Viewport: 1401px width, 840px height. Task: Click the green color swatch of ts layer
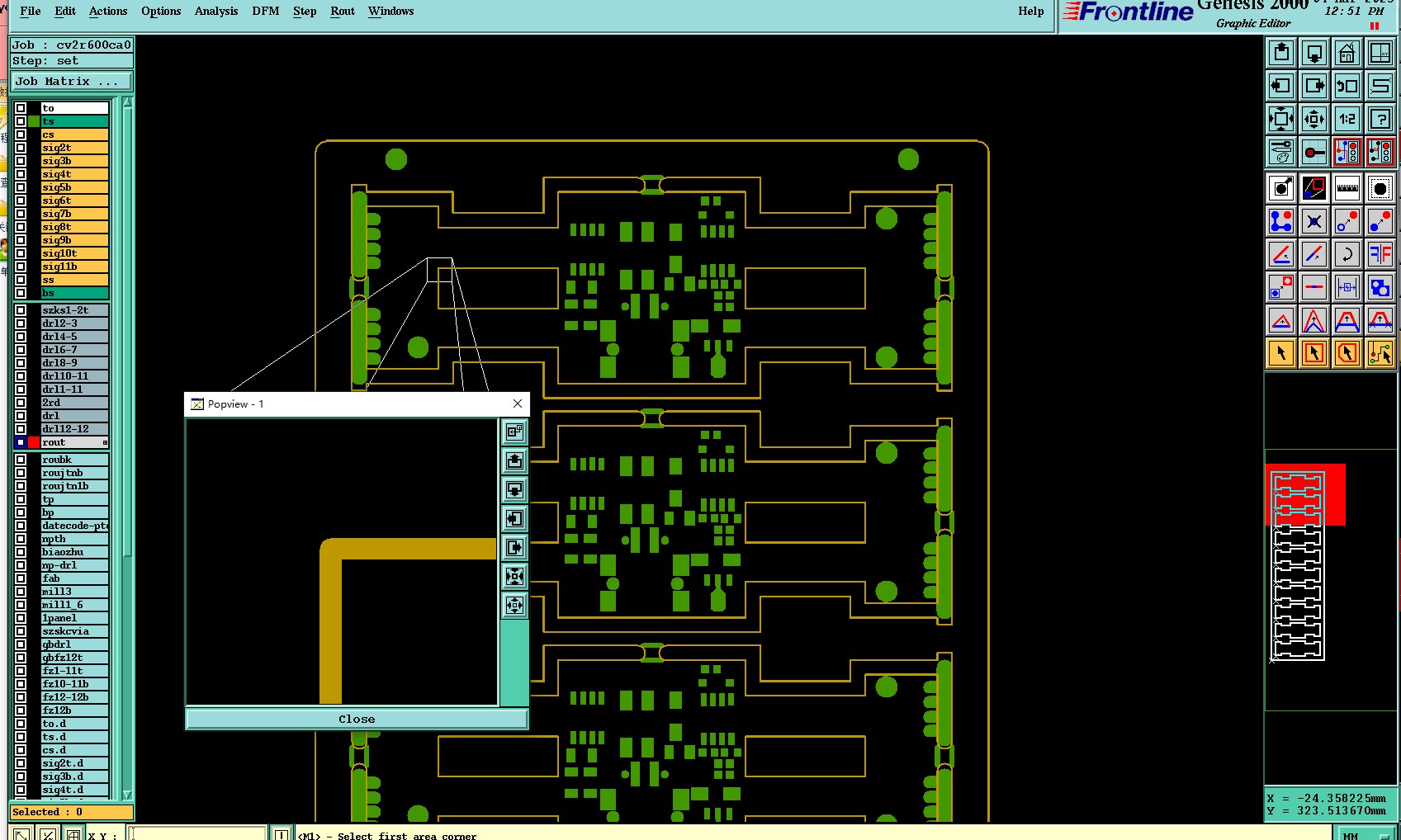[34, 121]
